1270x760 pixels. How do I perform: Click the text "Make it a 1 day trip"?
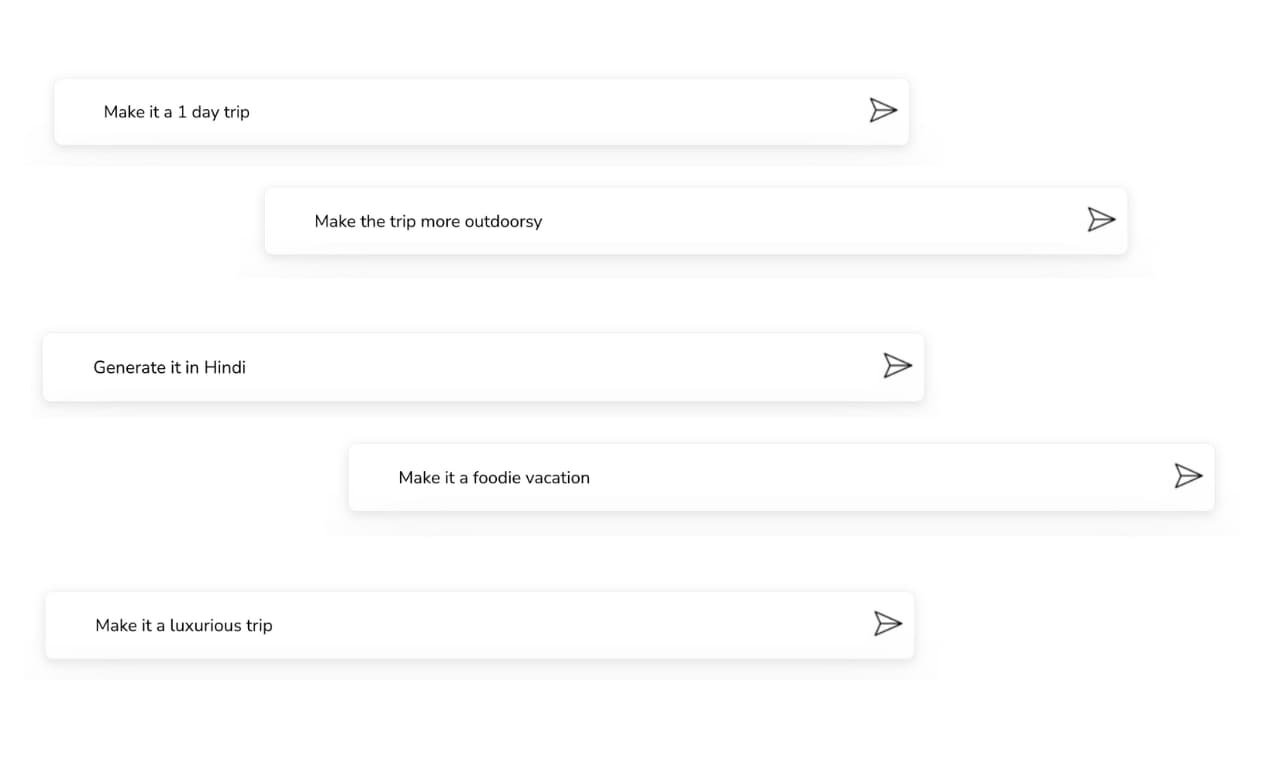[177, 112]
